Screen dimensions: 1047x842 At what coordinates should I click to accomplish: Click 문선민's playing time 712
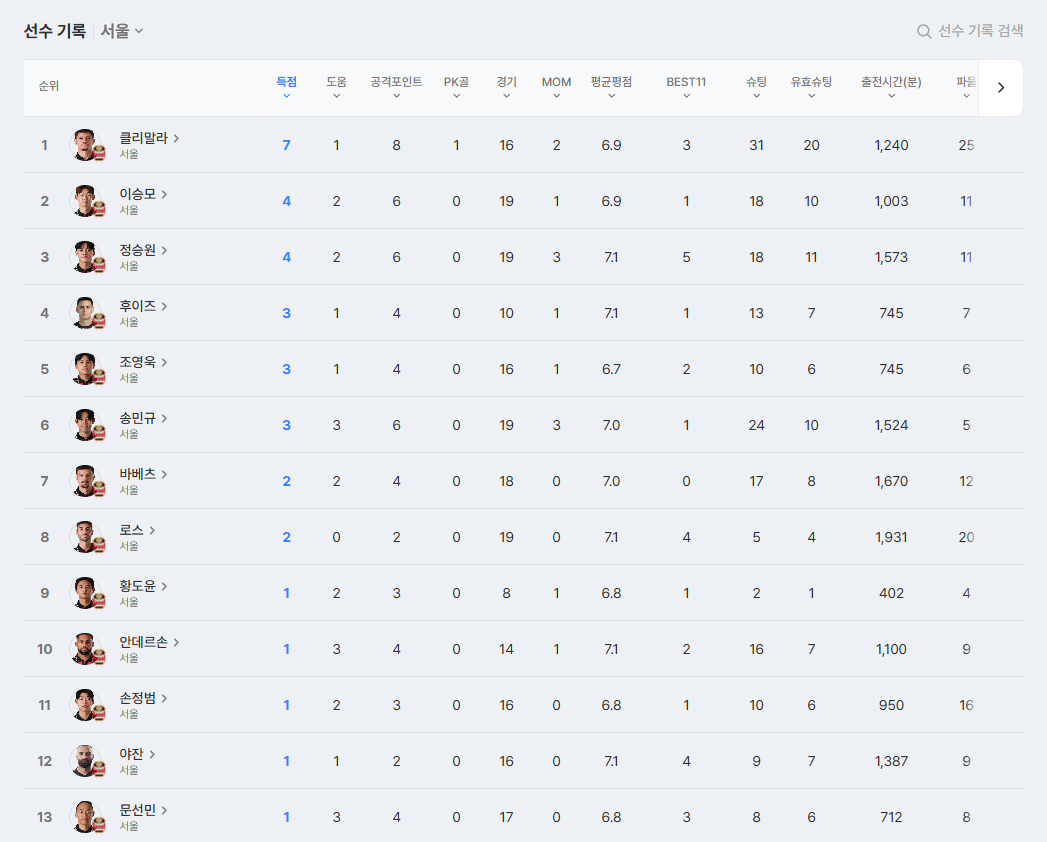click(891, 817)
